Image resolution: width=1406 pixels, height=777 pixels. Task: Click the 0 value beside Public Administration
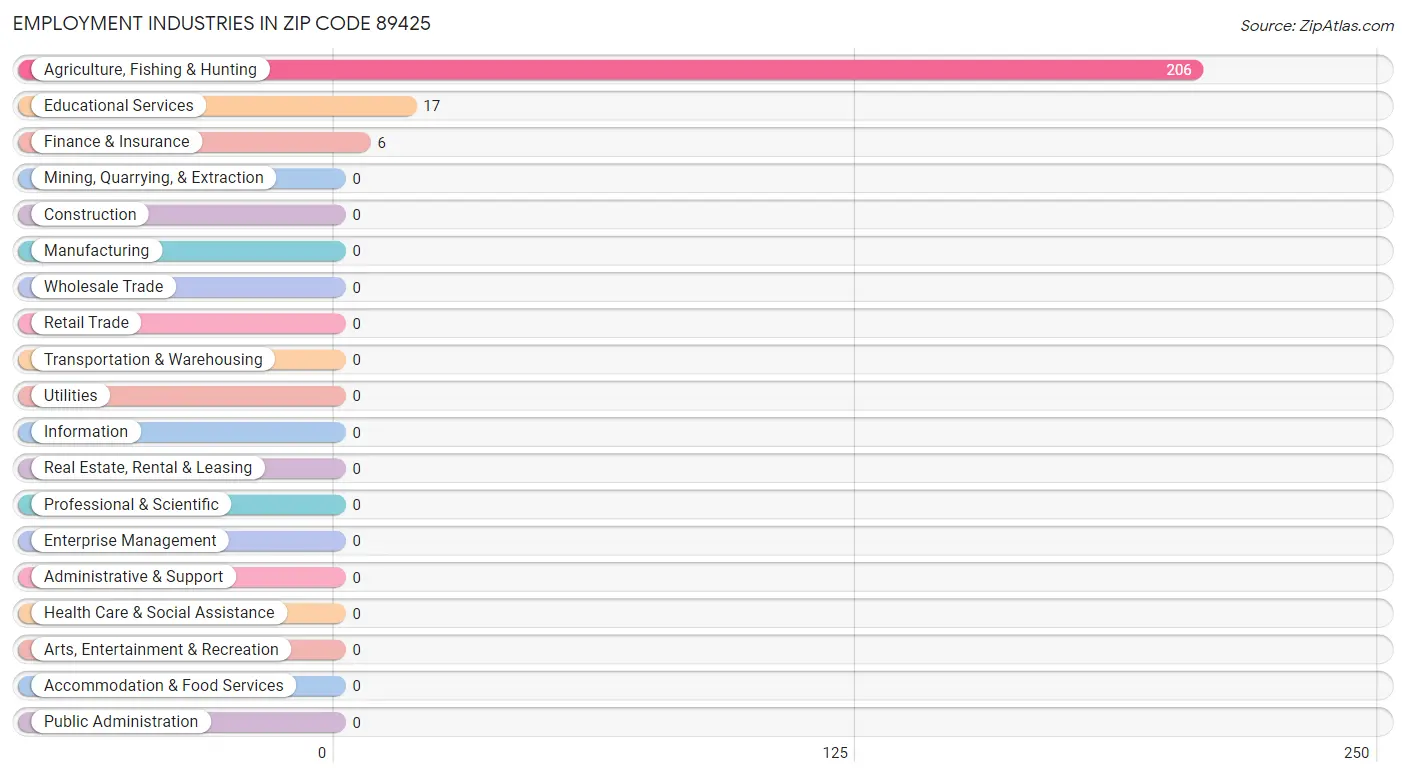[x=356, y=722]
